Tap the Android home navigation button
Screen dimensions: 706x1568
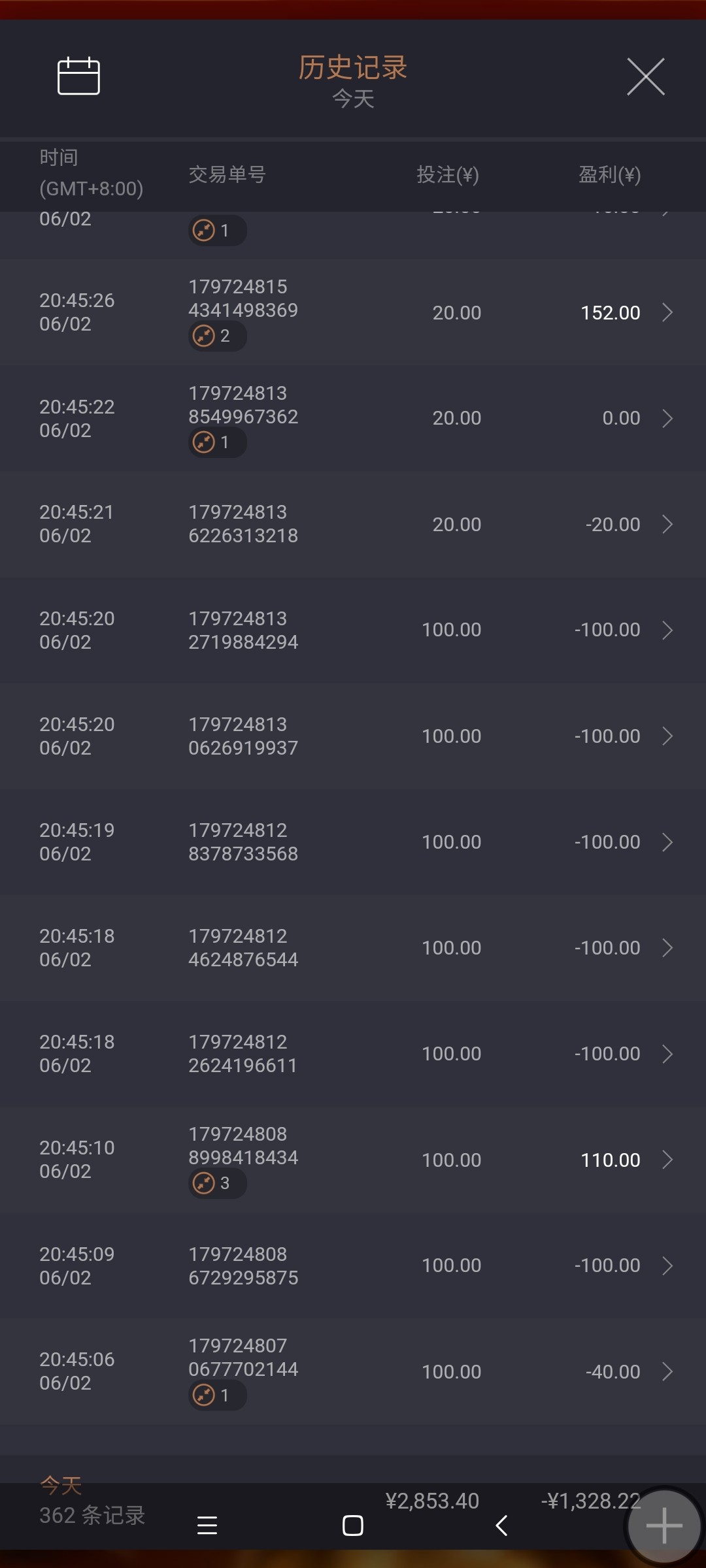[x=353, y=1526]
